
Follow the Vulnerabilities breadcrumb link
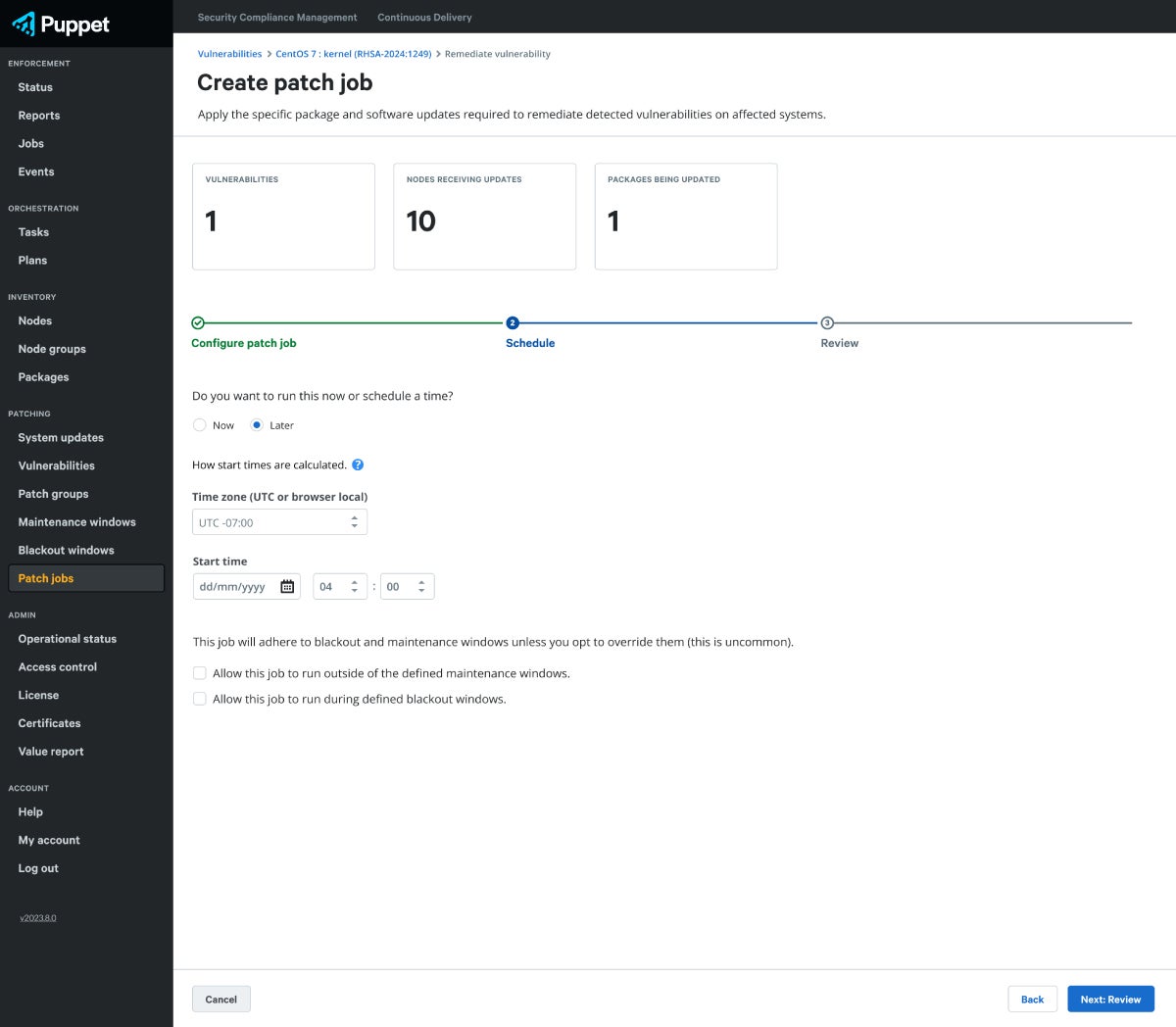(229, 54)
